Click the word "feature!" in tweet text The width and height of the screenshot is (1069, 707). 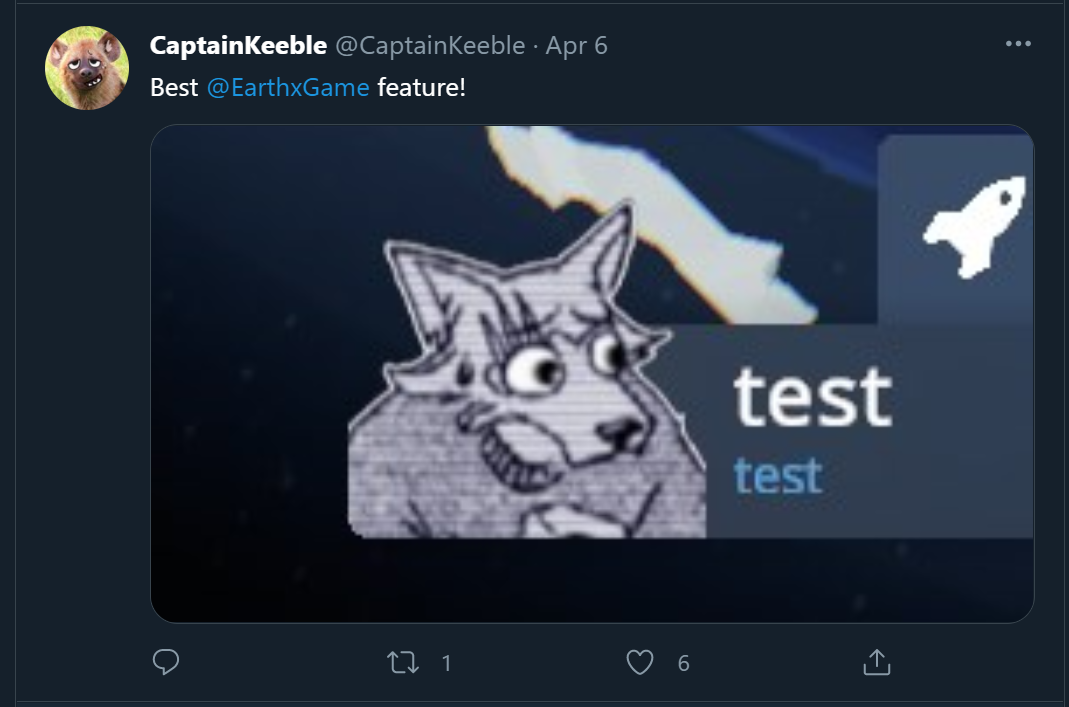[421, 87]
